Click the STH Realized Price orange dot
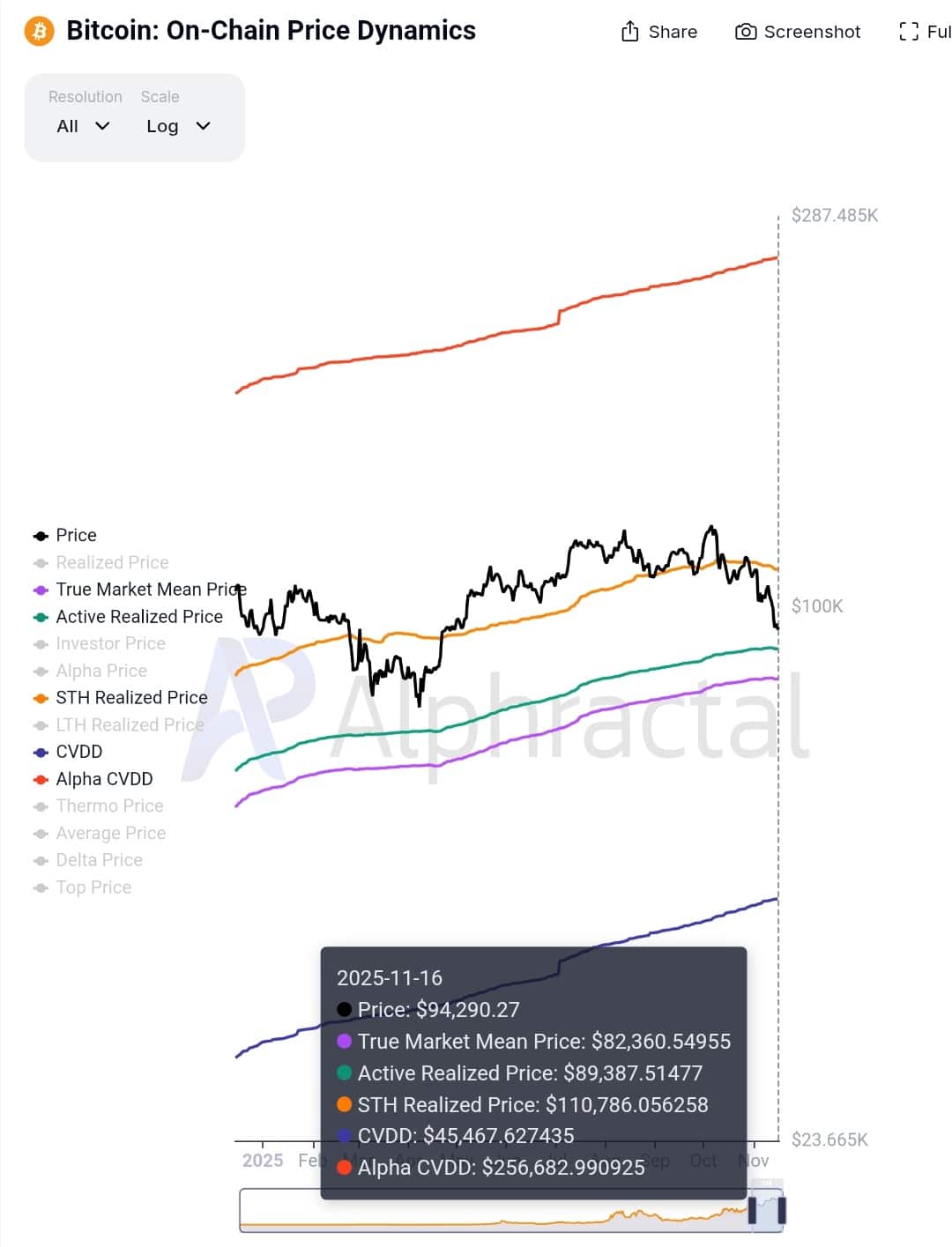Viewport: 952px width, 1247px height. point(39,697)
